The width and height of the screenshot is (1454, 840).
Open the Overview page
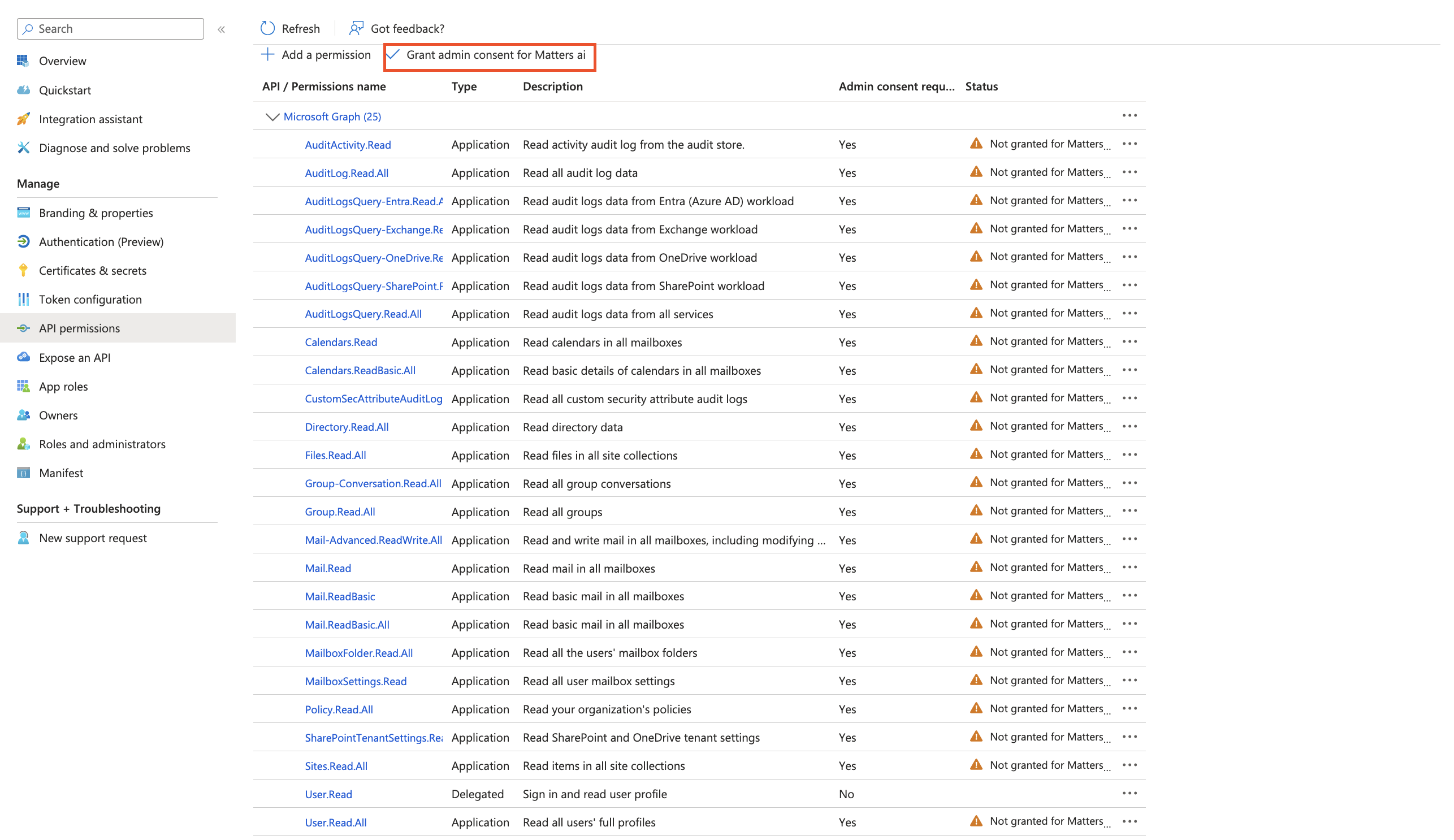pyautogui.click(x=62, y=60)
